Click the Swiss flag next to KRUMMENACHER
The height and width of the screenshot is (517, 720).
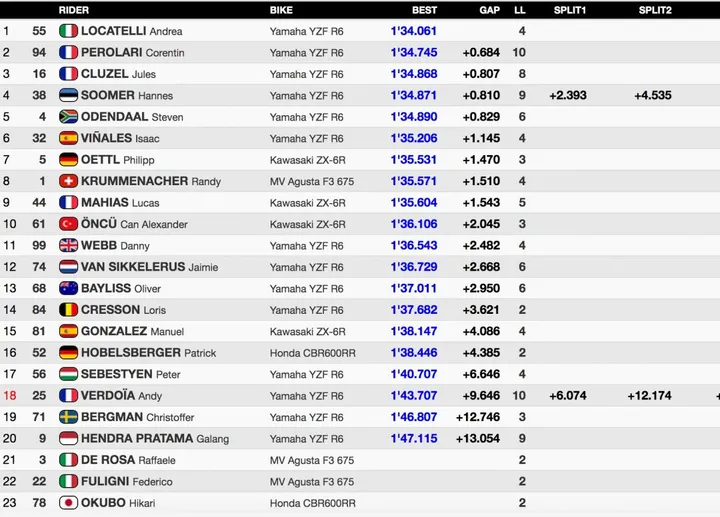coord(68,181)
